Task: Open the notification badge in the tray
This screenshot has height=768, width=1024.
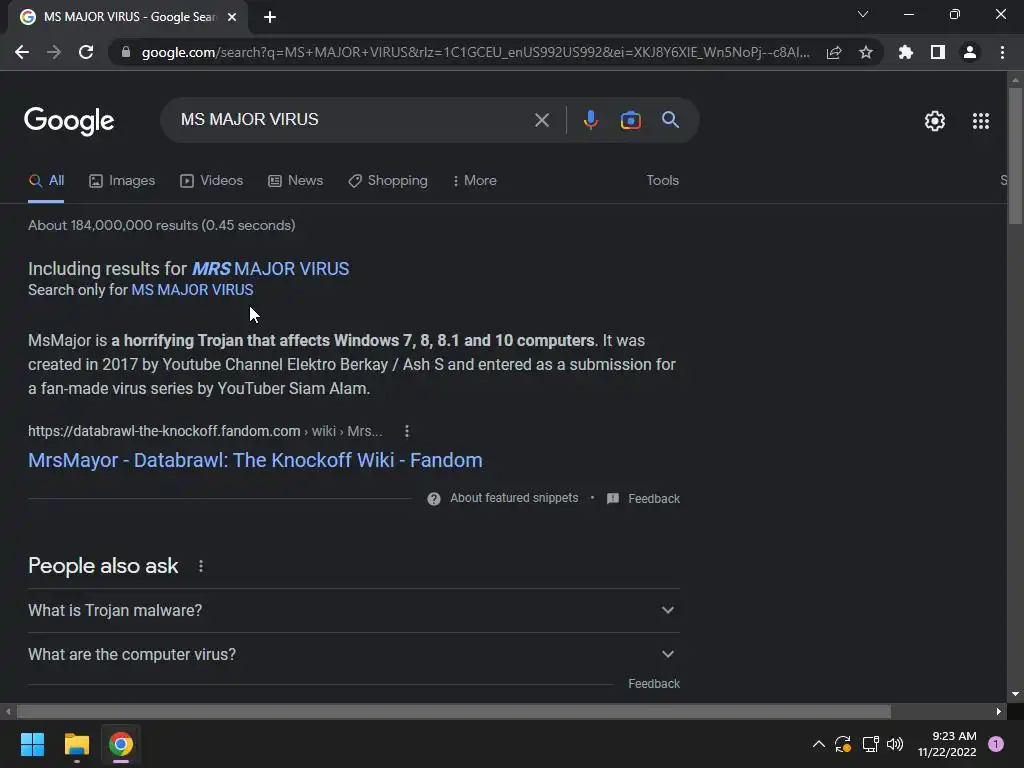Action: point(996,744)
